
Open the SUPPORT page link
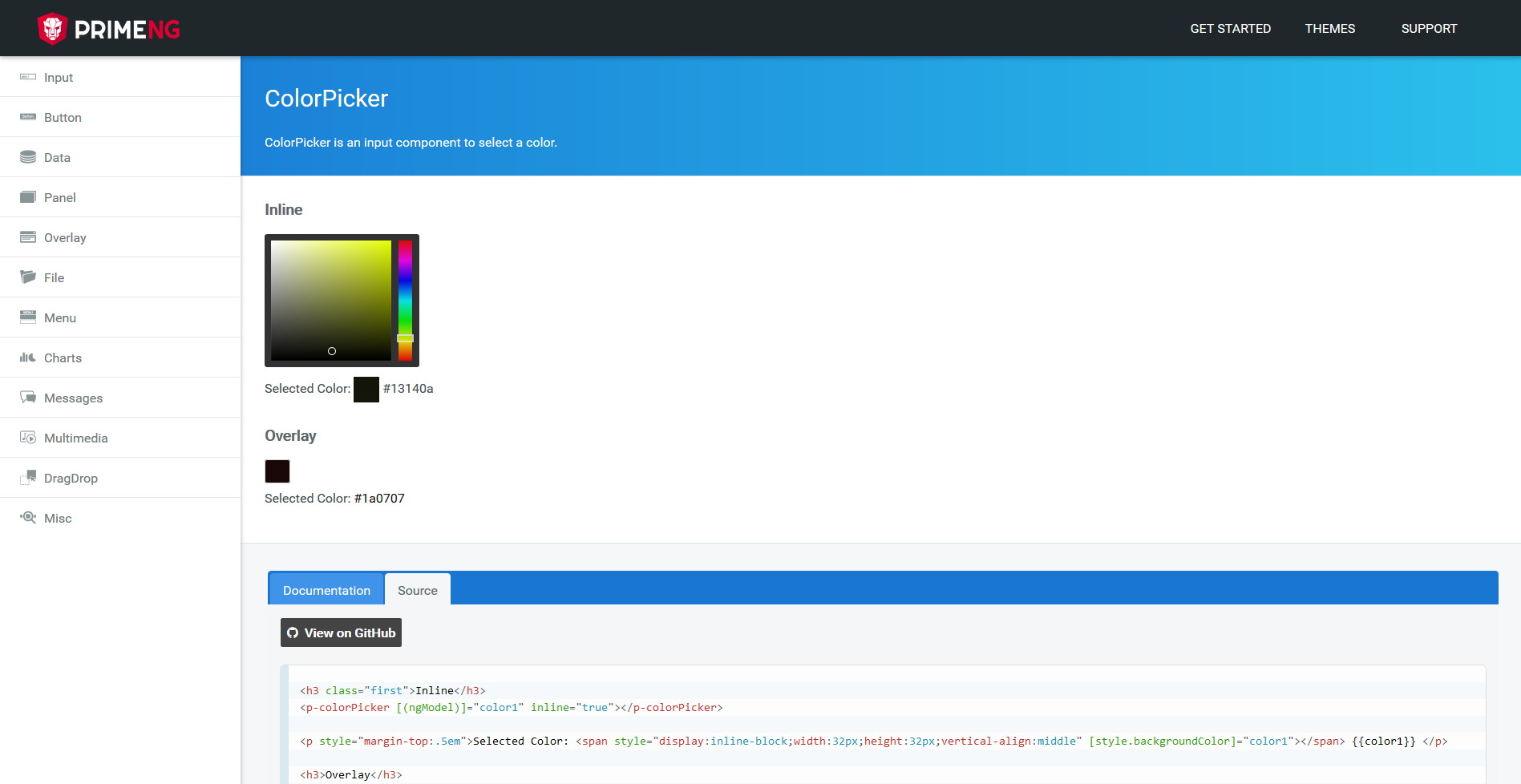click(1429, 28)
